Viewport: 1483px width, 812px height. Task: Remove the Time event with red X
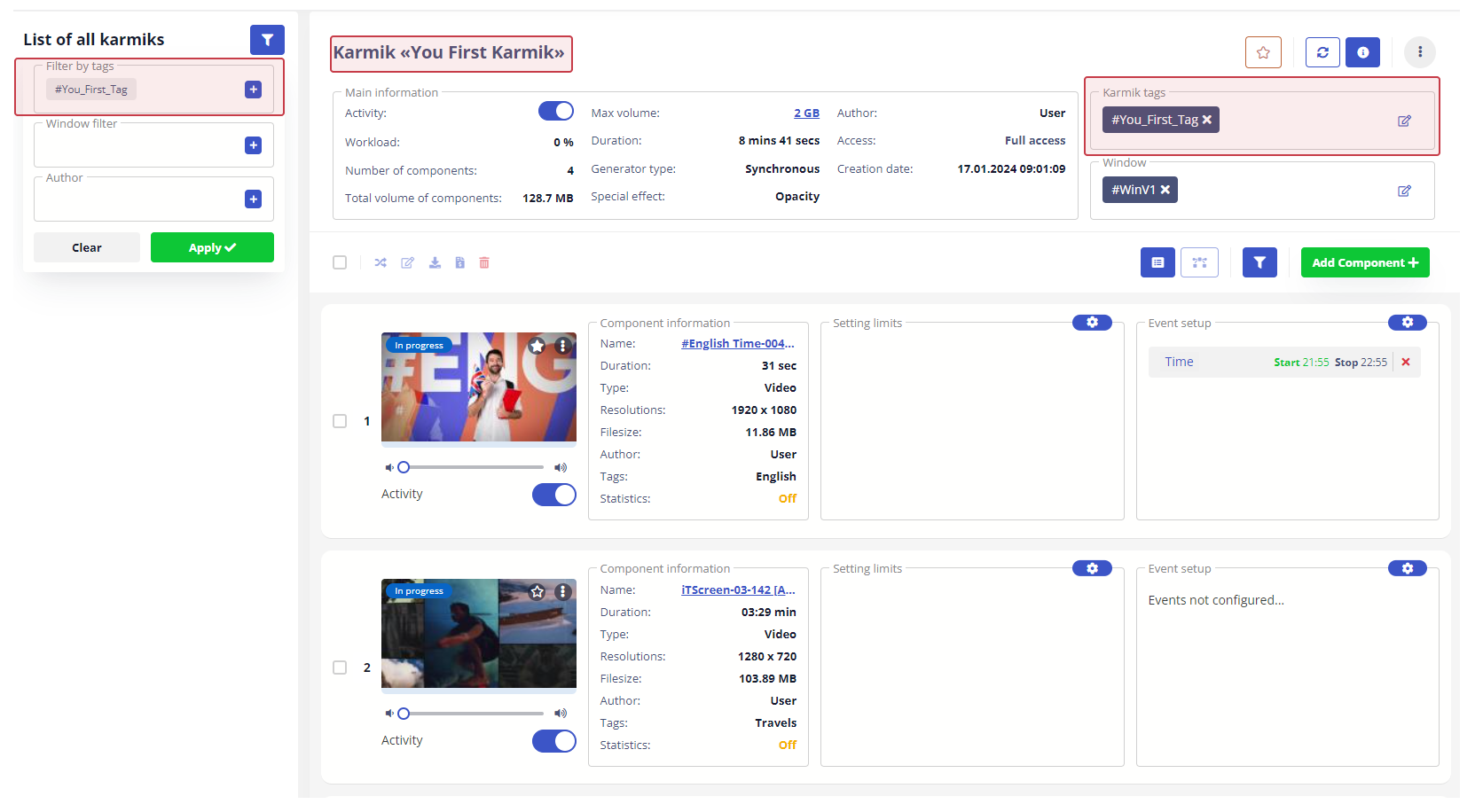(1406, 362)
